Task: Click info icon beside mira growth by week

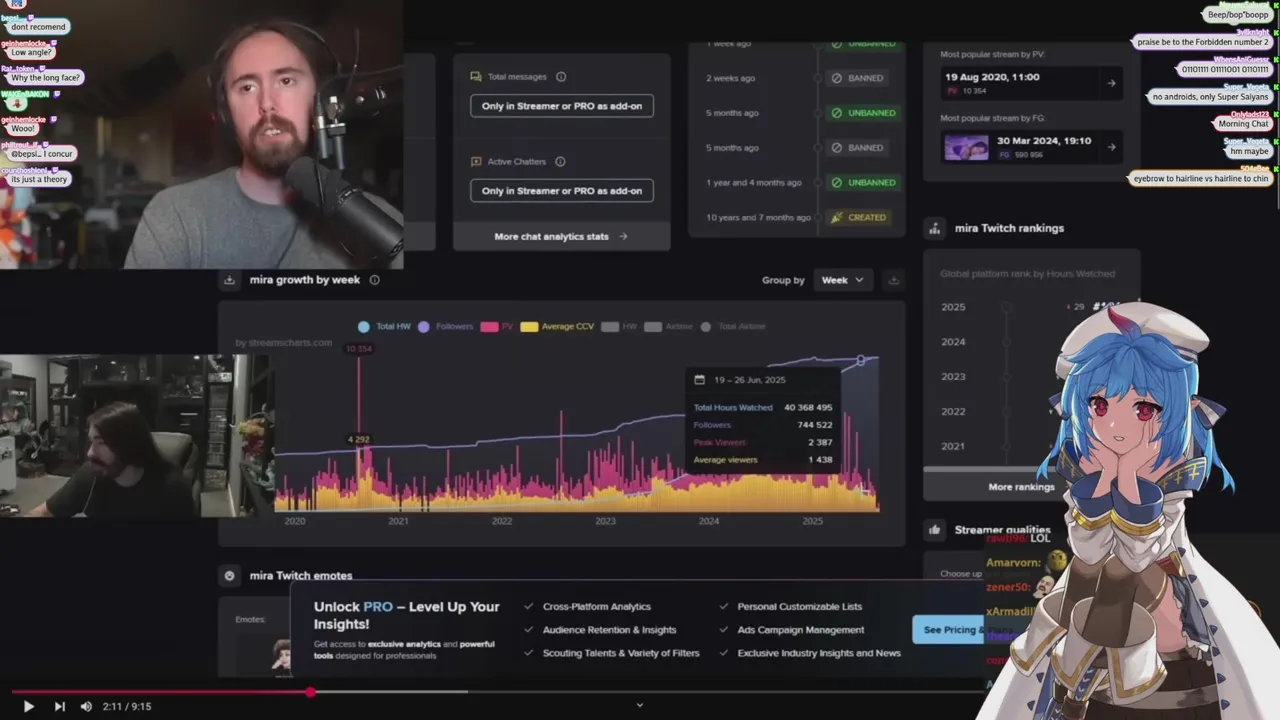Action: [375, 280]
